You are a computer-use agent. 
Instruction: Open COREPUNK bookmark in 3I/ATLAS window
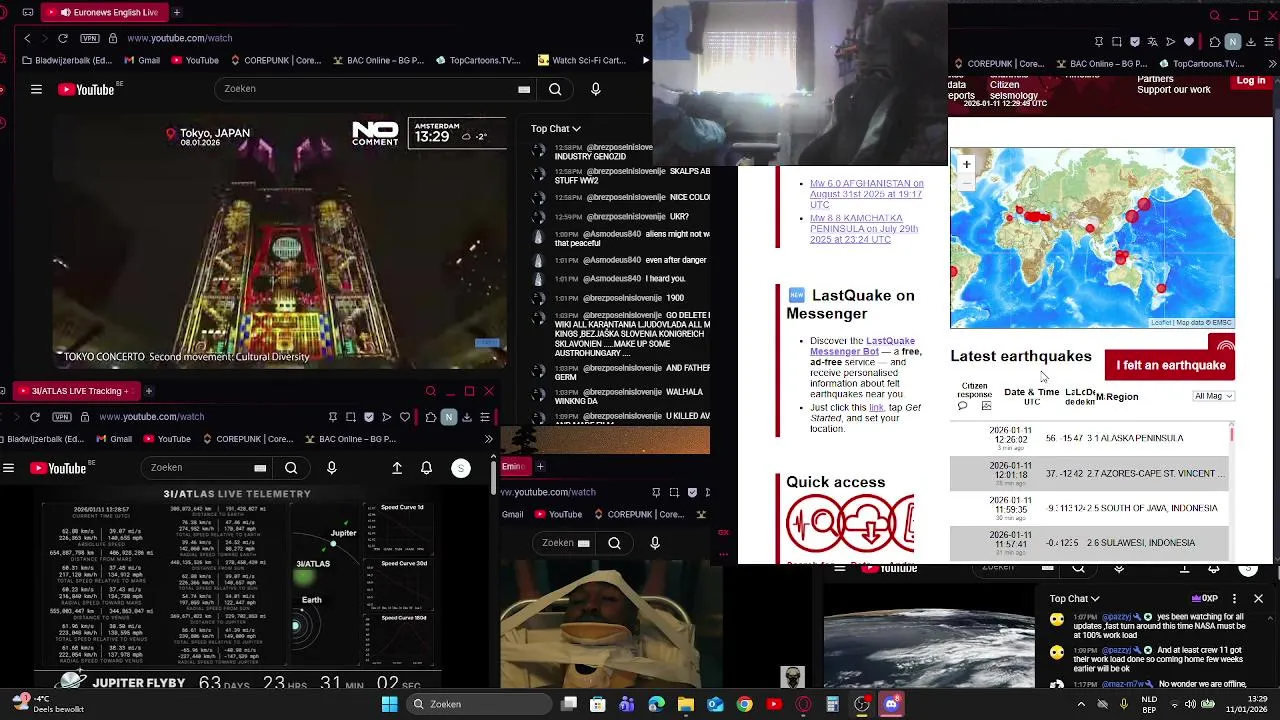click(x=247, y=439)
